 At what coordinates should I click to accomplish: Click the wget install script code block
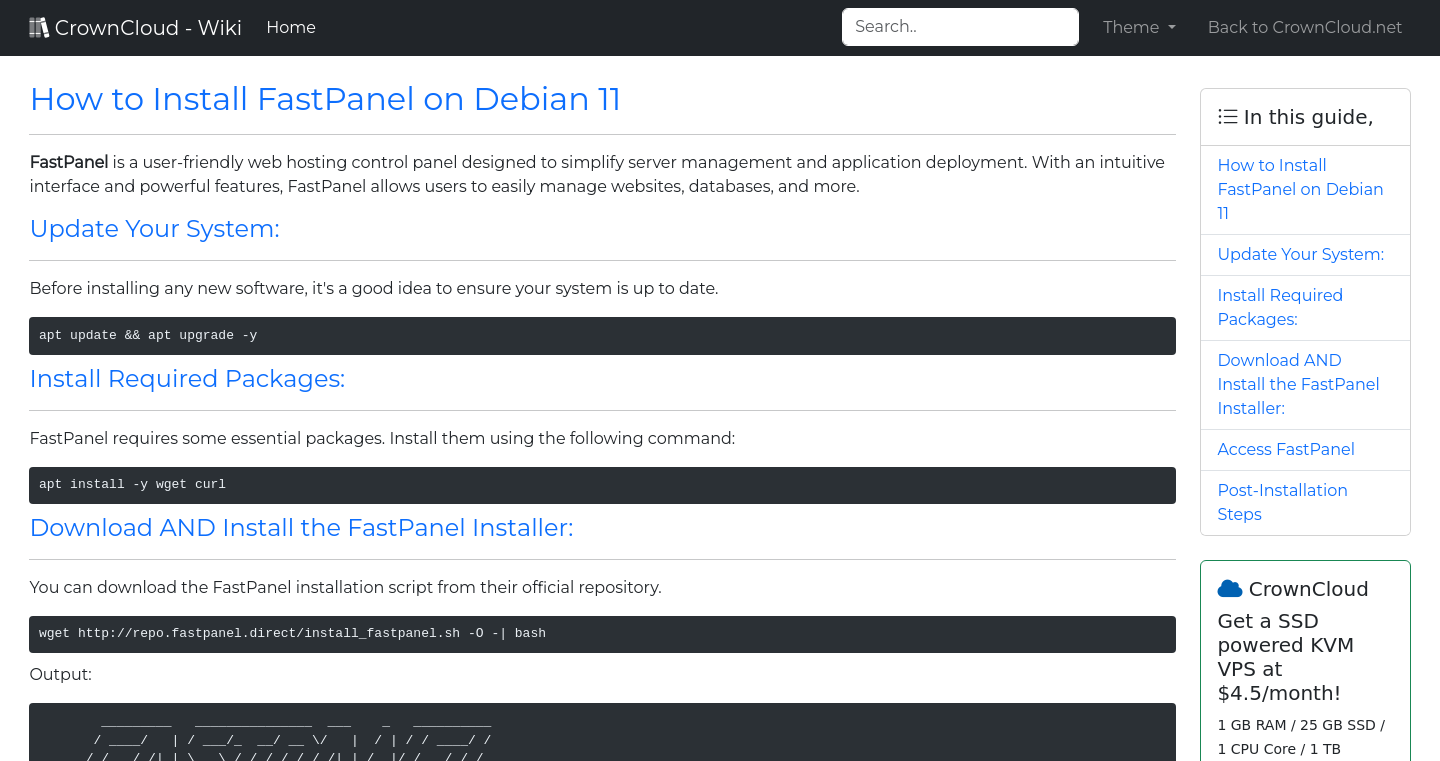[602, 634]
